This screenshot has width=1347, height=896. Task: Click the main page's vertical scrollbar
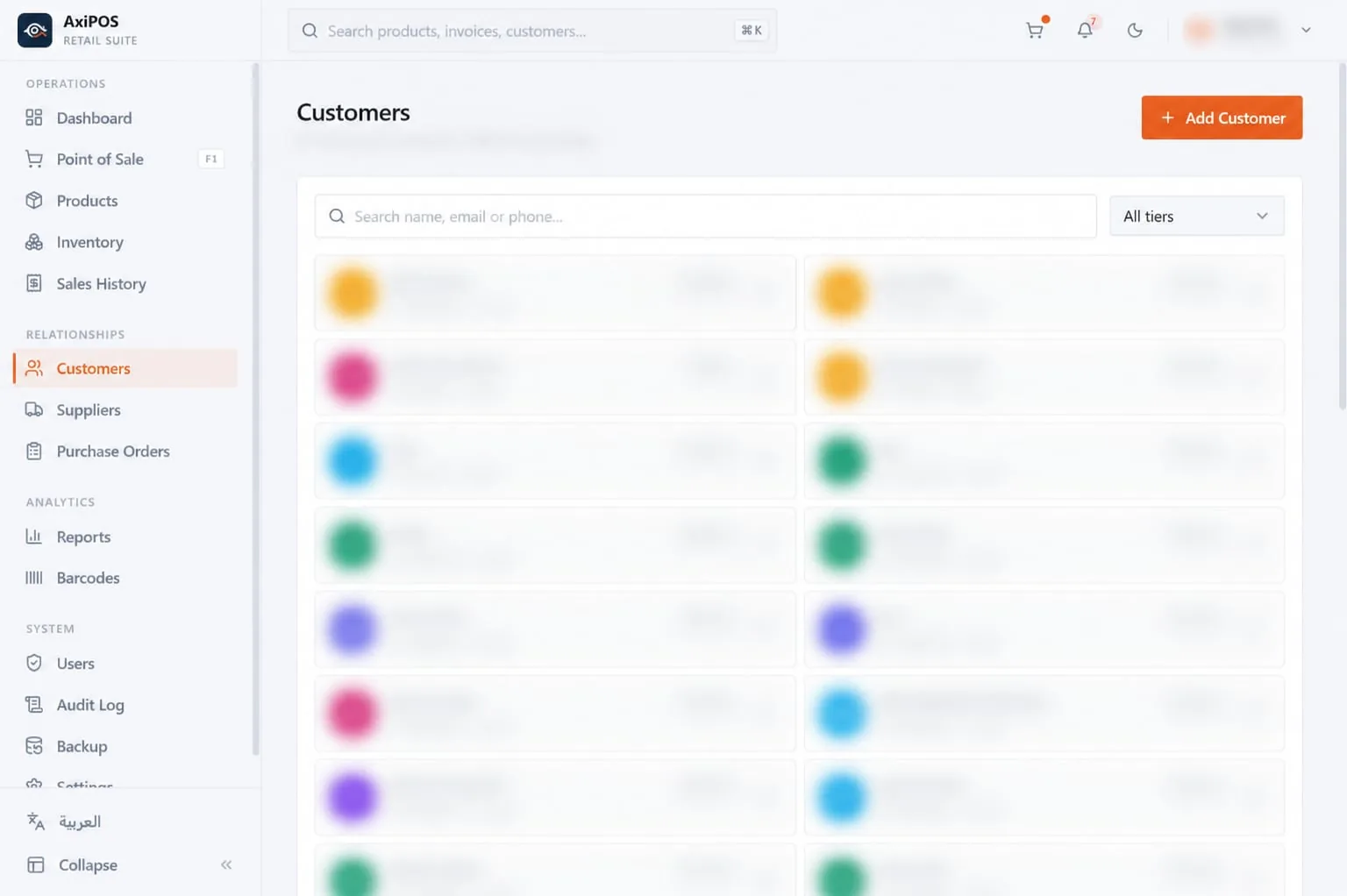pos(1343,237)
